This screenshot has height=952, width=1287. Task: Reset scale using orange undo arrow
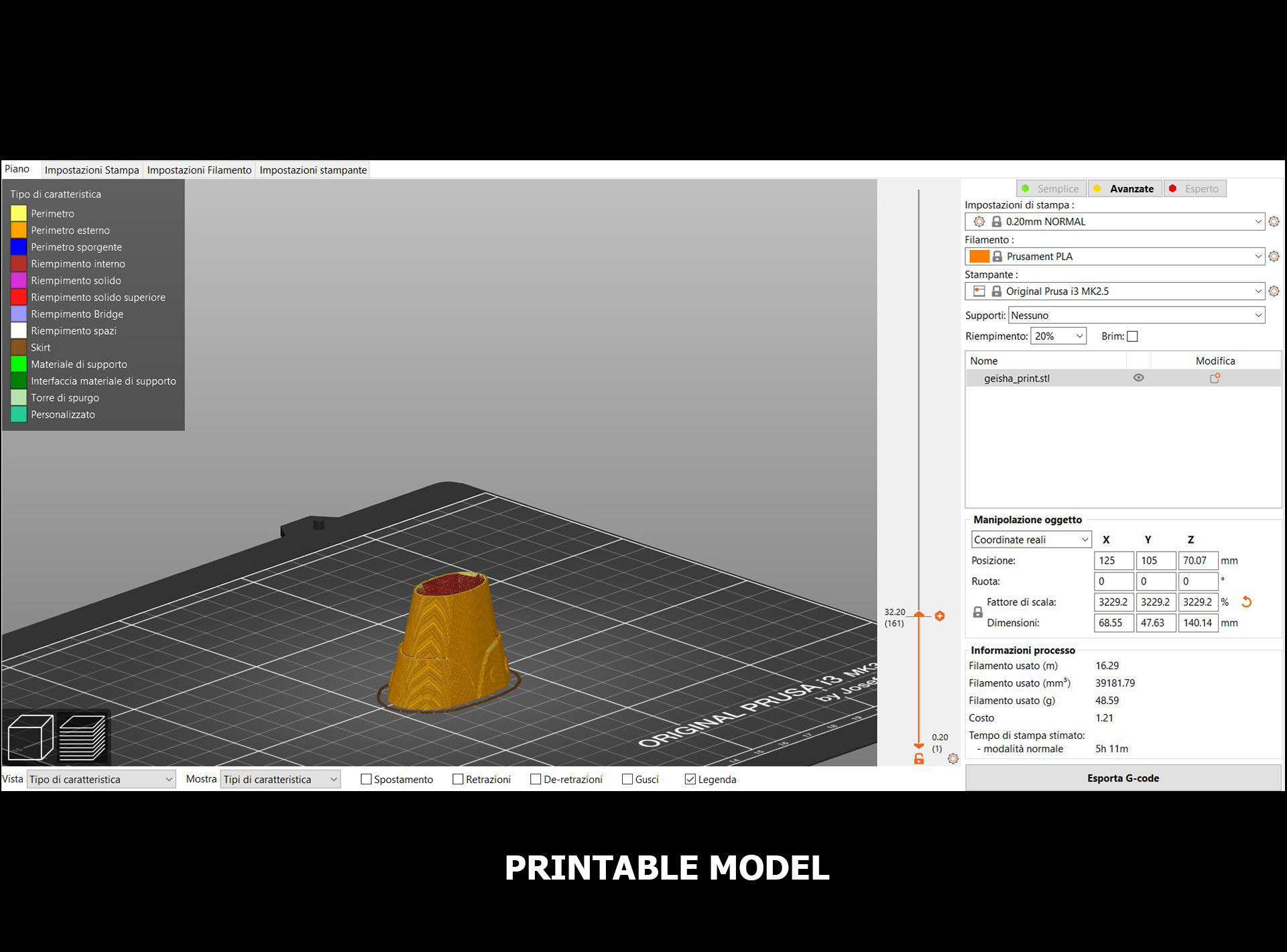1246,602
